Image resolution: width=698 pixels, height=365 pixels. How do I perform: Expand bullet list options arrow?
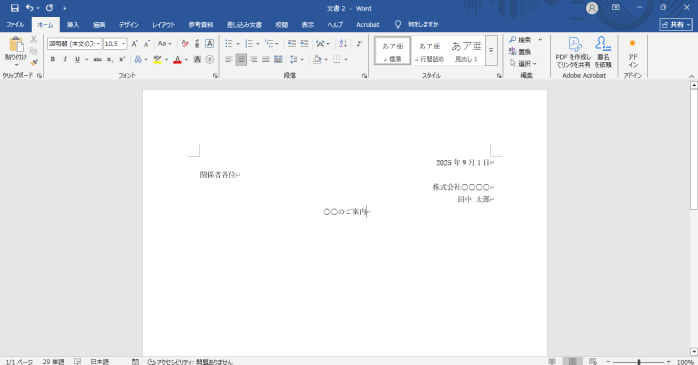click(x=238, y=44)
